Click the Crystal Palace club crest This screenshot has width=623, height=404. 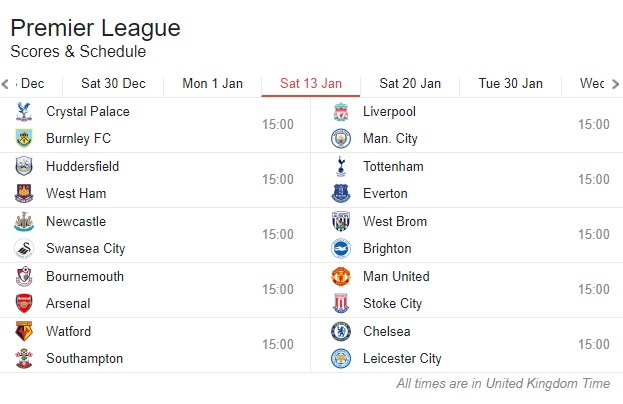23,111
